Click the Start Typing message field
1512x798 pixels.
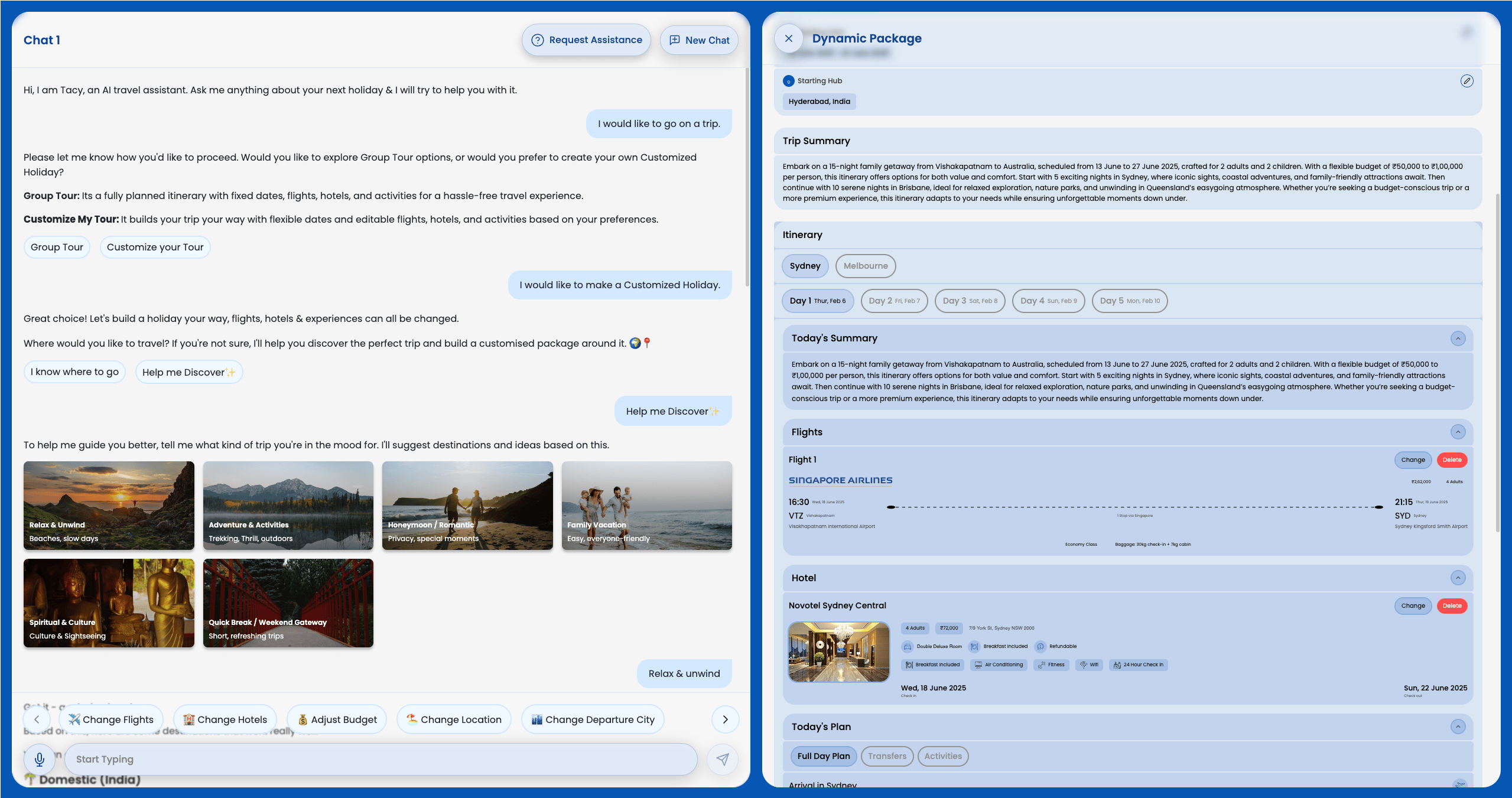pyautogui.click(x=381, y=760)
